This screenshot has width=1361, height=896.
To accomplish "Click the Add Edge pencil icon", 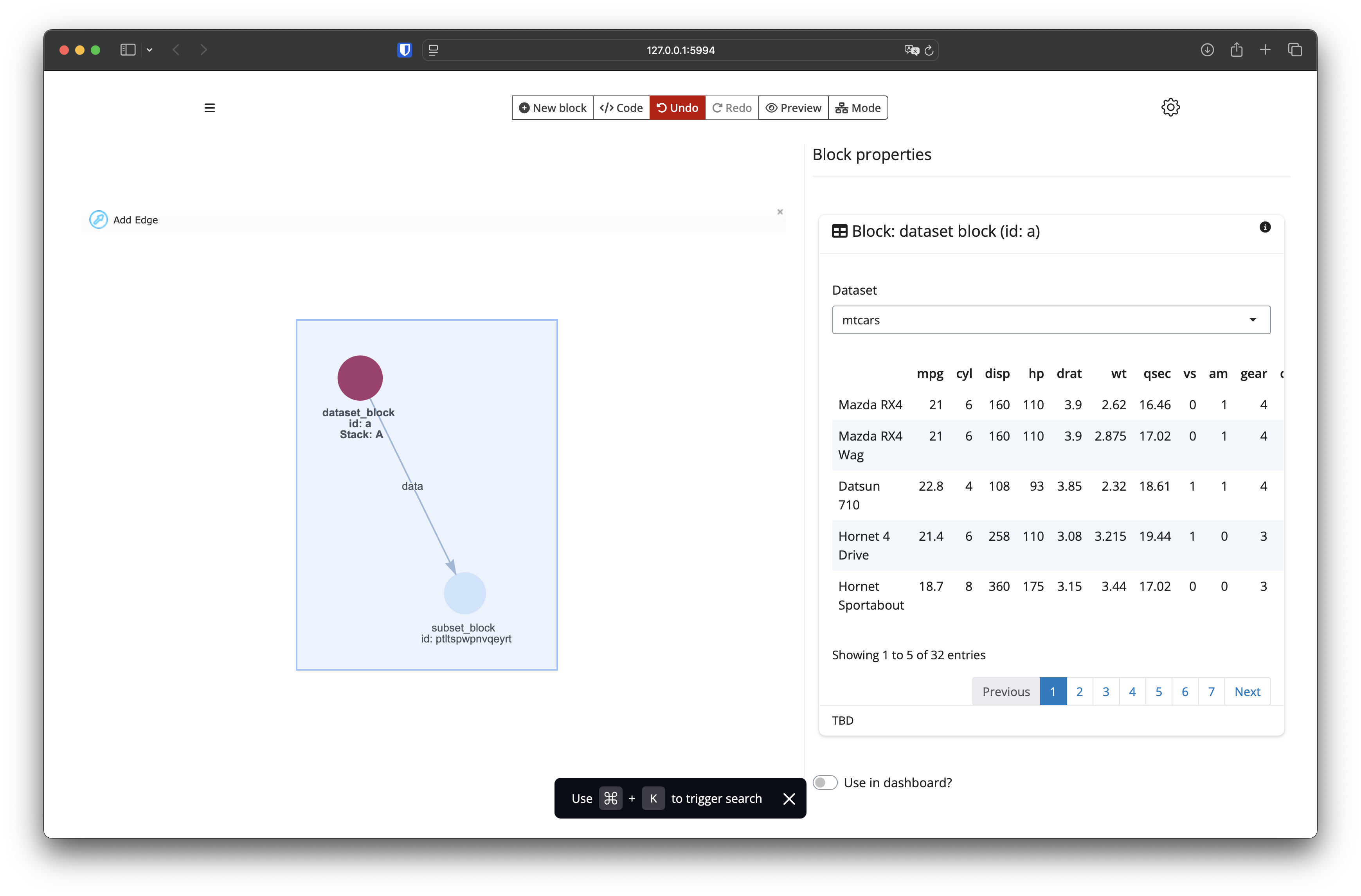I will (98, 220).
